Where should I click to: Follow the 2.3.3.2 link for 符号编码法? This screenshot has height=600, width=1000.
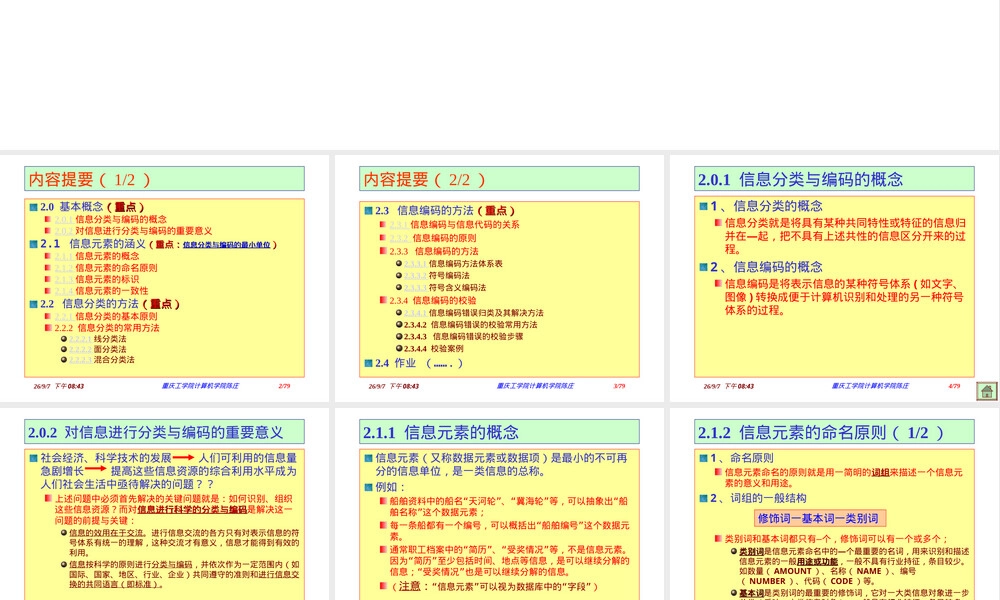tap(415, 275)
